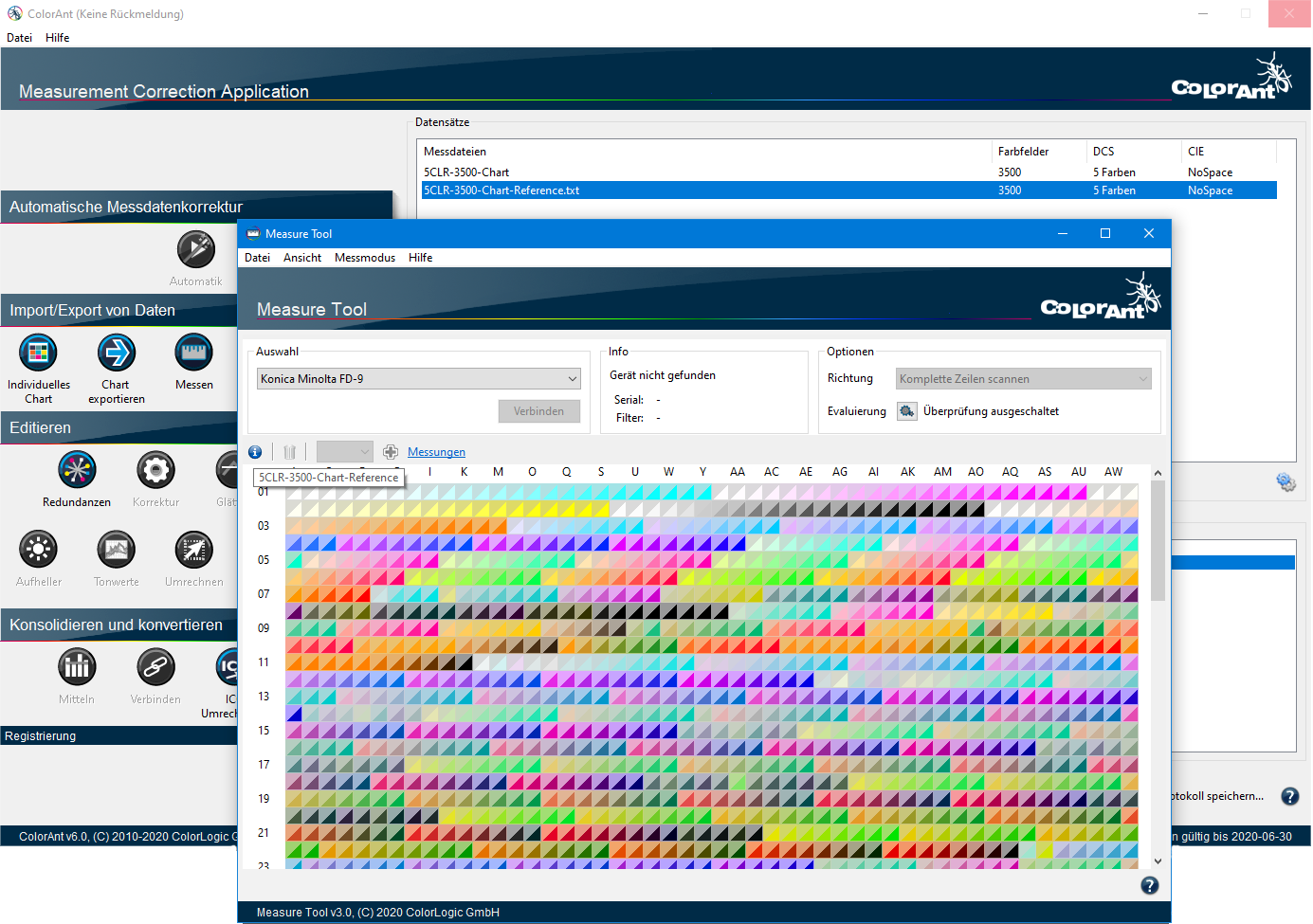Click the Automatik correction icon
Image resolution: width=1313 pixels, height=924 pixels.
click(195, 249)
